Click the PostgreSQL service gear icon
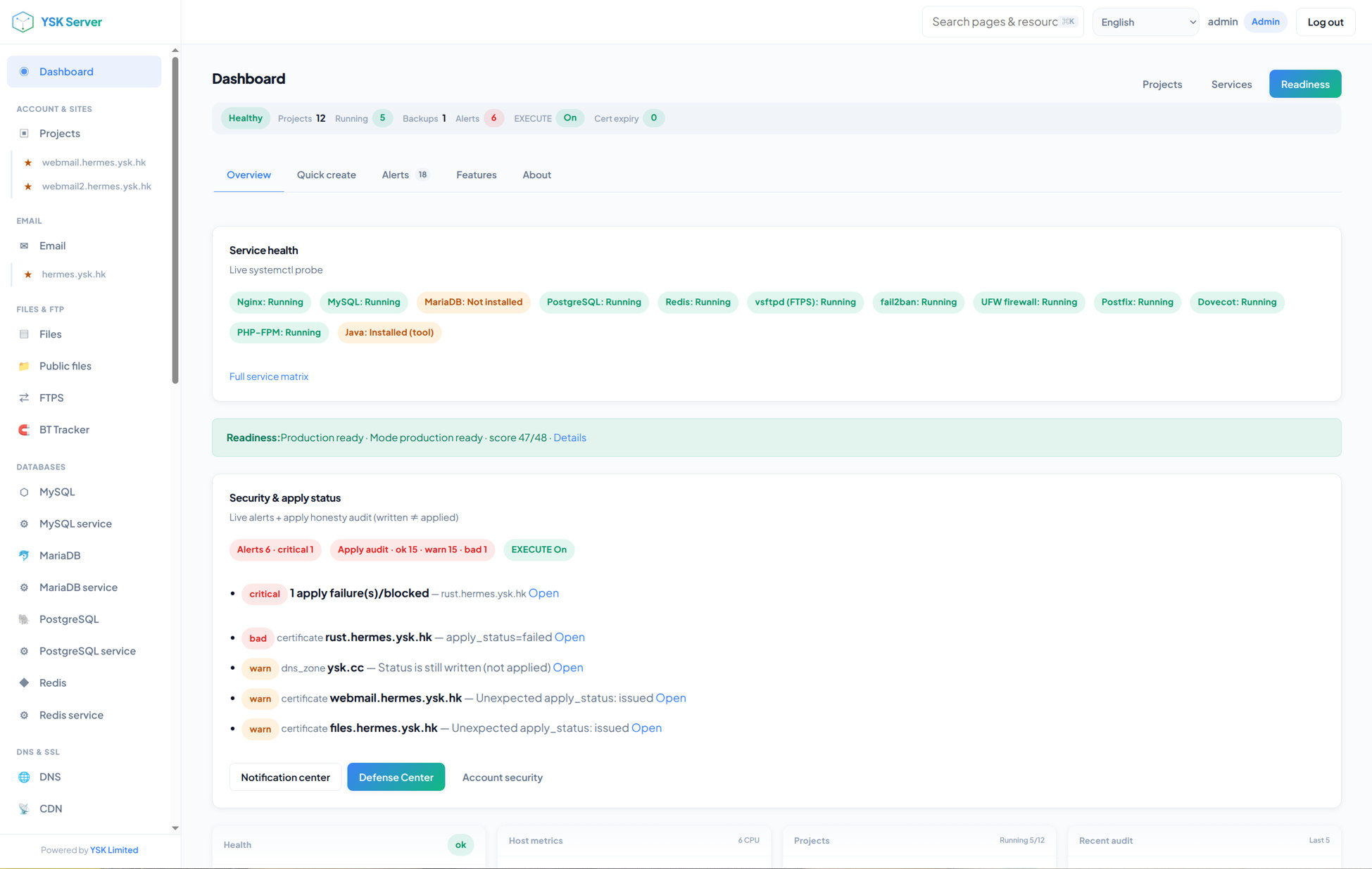 (x=24, y=652)
